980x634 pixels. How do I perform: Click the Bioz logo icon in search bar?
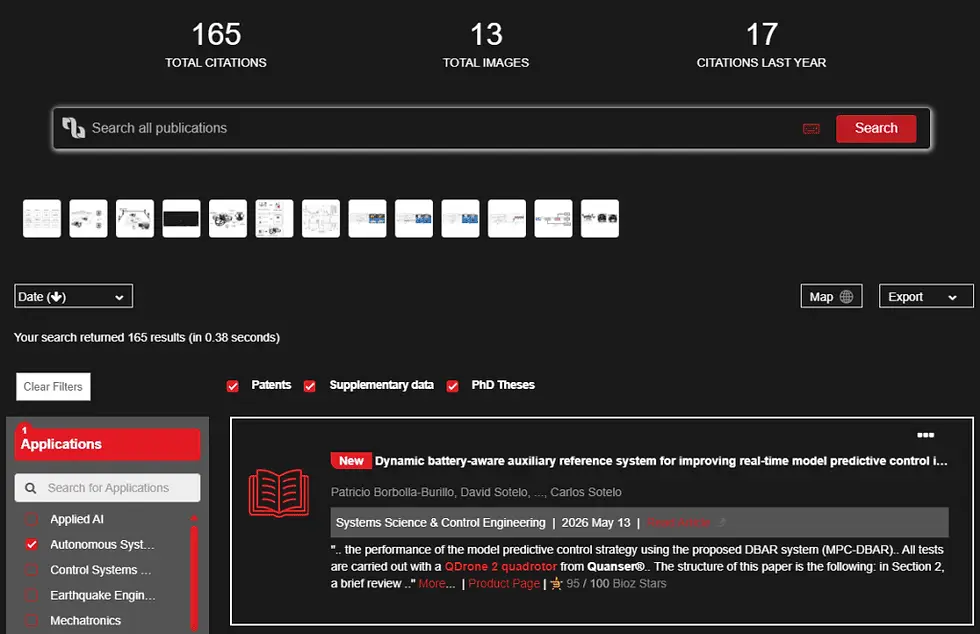[73, 128]
